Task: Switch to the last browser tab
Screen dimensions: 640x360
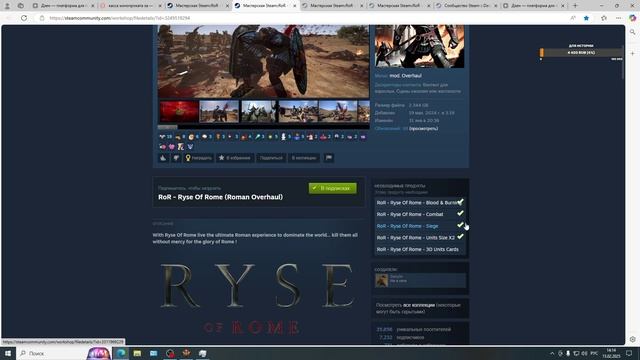Action: (534, 6)
